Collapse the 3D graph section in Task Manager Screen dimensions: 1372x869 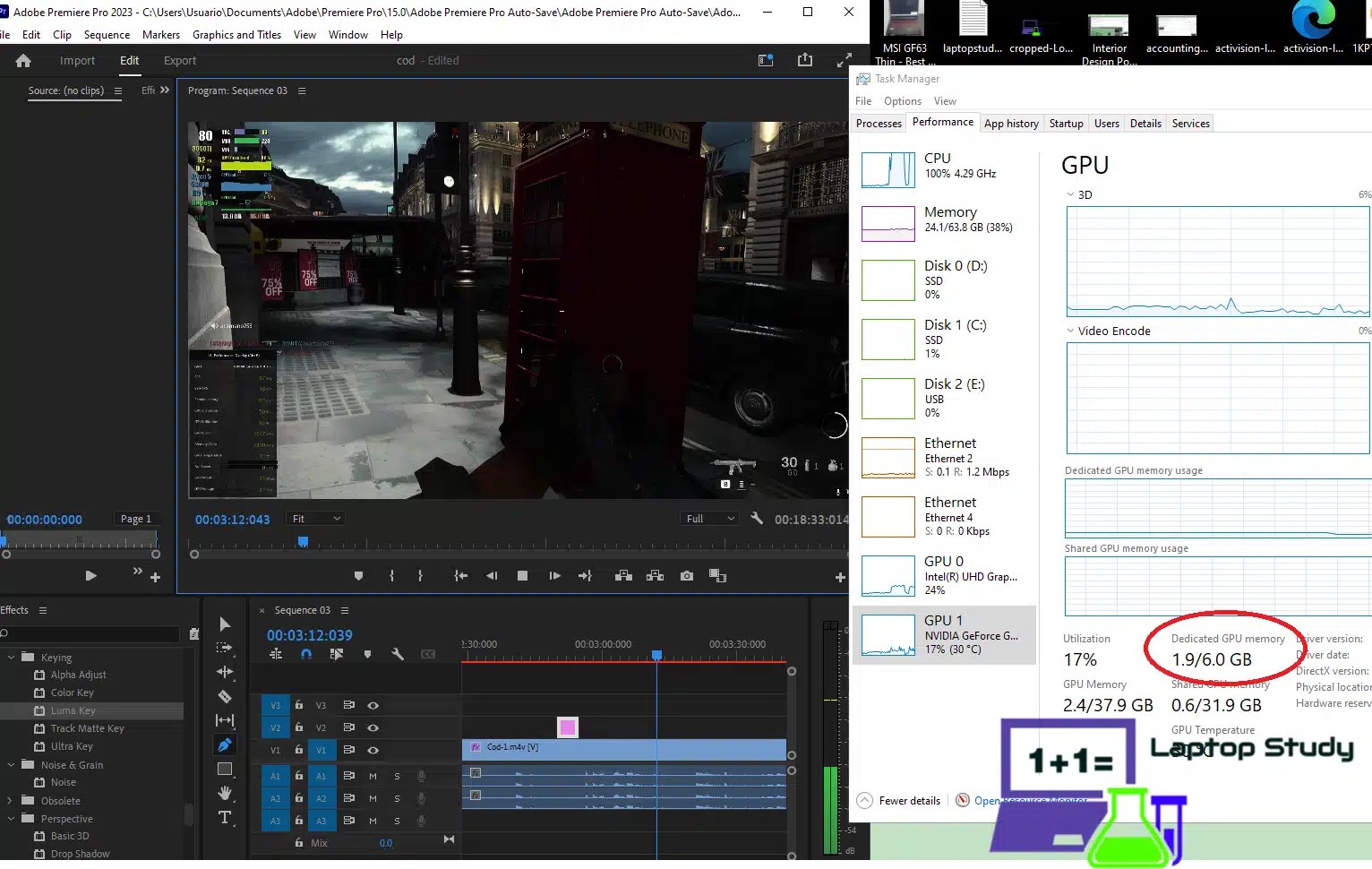[x=1071, y=194]
